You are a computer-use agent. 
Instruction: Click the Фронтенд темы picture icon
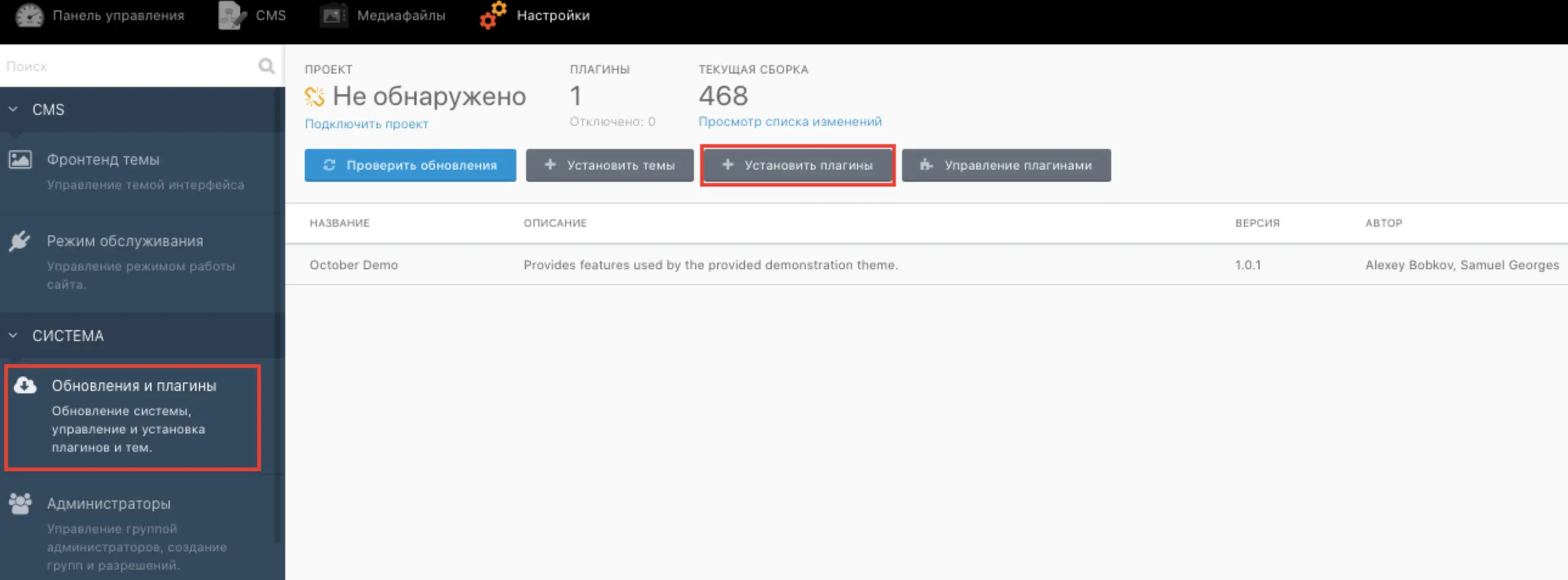coord(20,159)
